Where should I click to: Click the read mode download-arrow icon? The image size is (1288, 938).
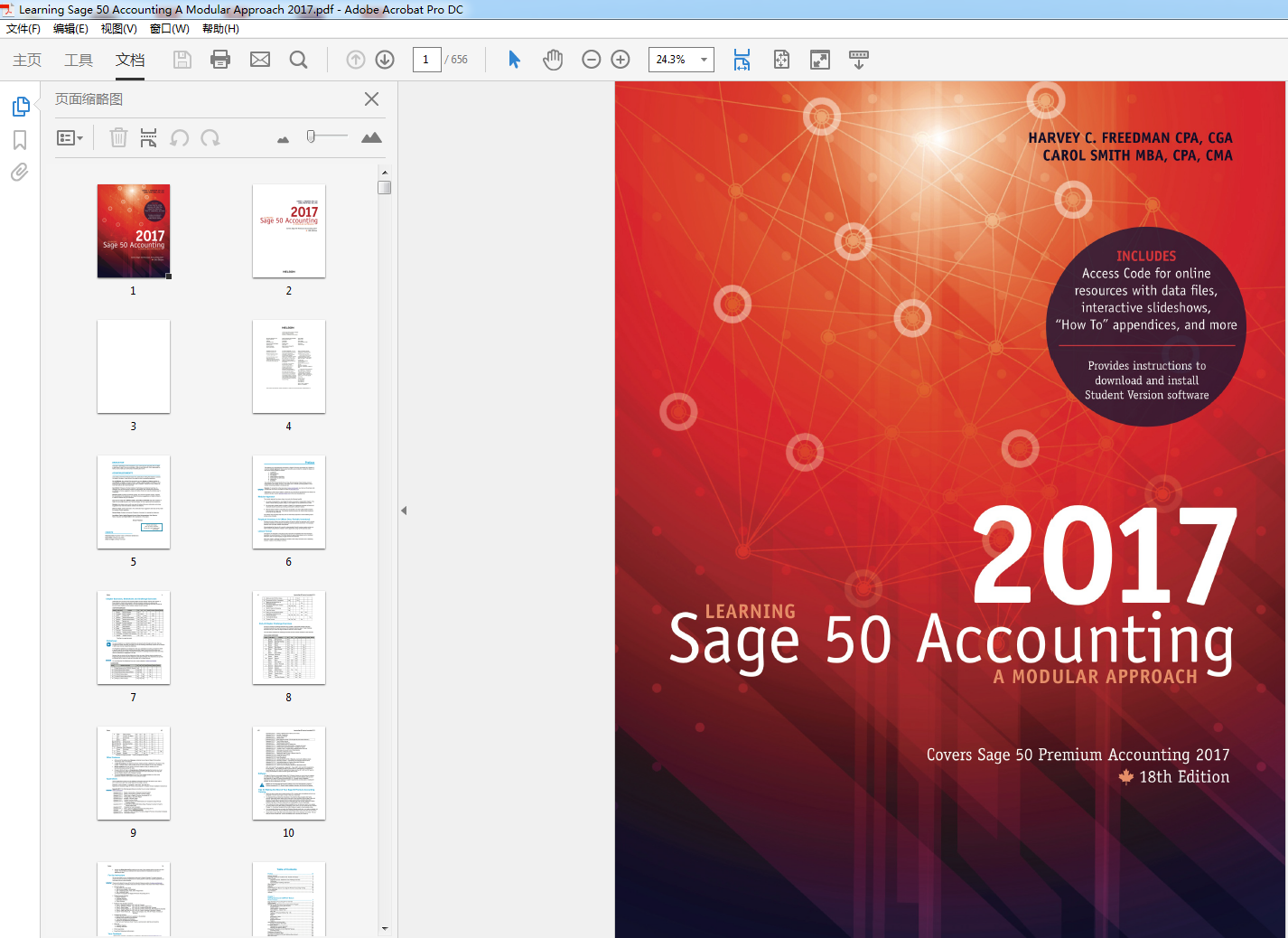(859, 60)
